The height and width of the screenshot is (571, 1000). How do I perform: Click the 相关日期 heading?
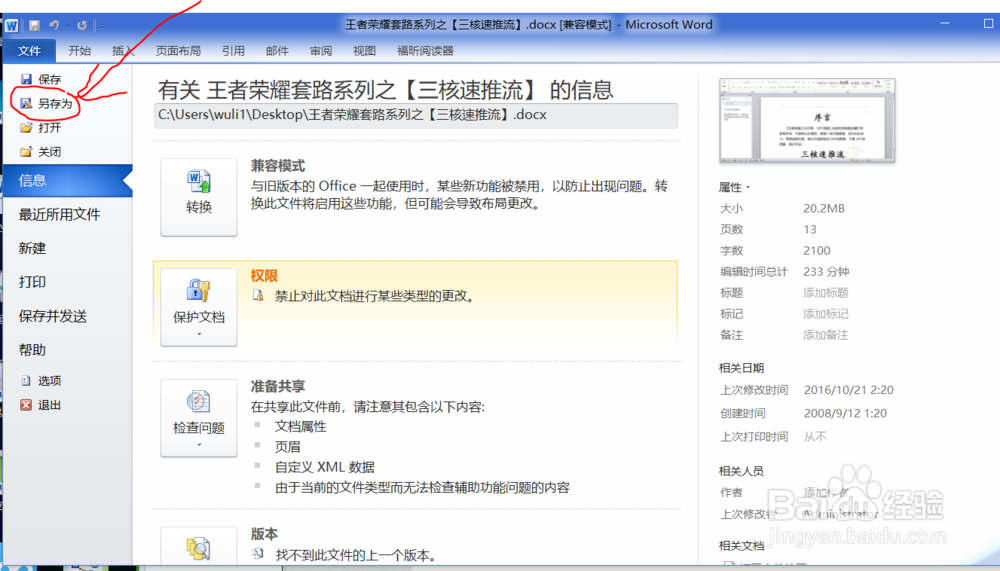click(x=741, y=368)
